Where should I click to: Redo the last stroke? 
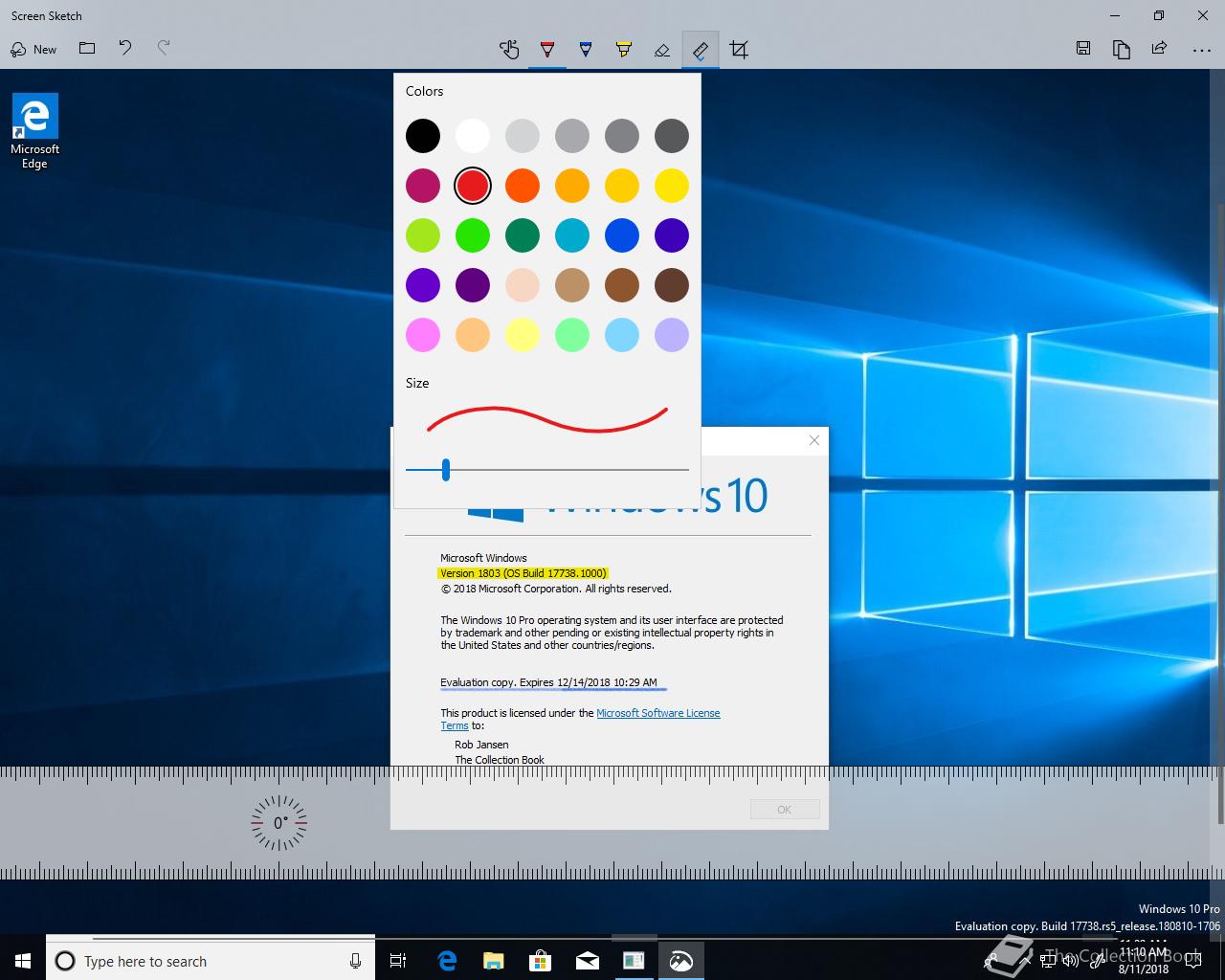pos(164,49)
